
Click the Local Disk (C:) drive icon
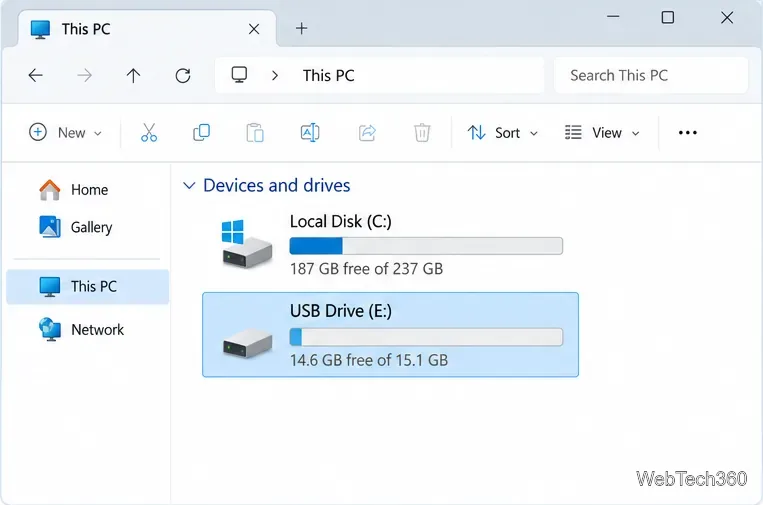pyautogui.click(x=246, y=243)
